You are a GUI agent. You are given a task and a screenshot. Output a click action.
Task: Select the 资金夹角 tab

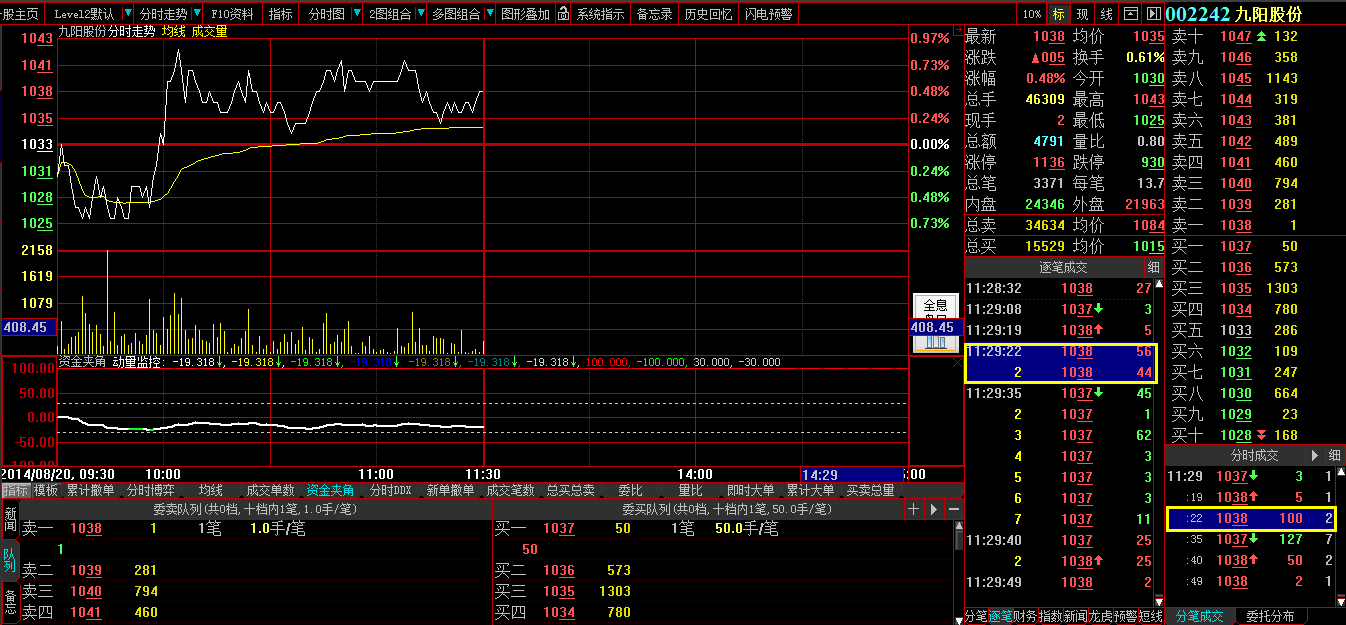tap(330, 490)
